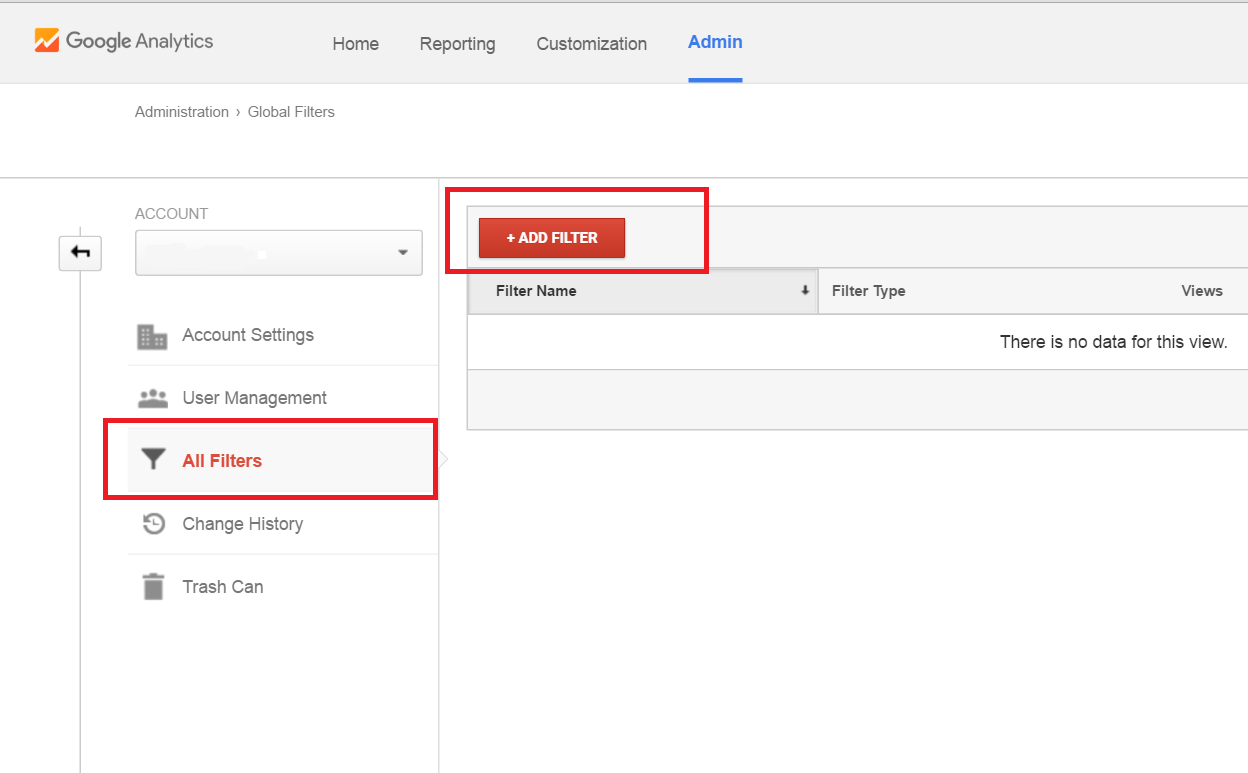Select the Admin tab
Image resolution: width=1248 pixels, height=773 pixels.
pos(715,42)
